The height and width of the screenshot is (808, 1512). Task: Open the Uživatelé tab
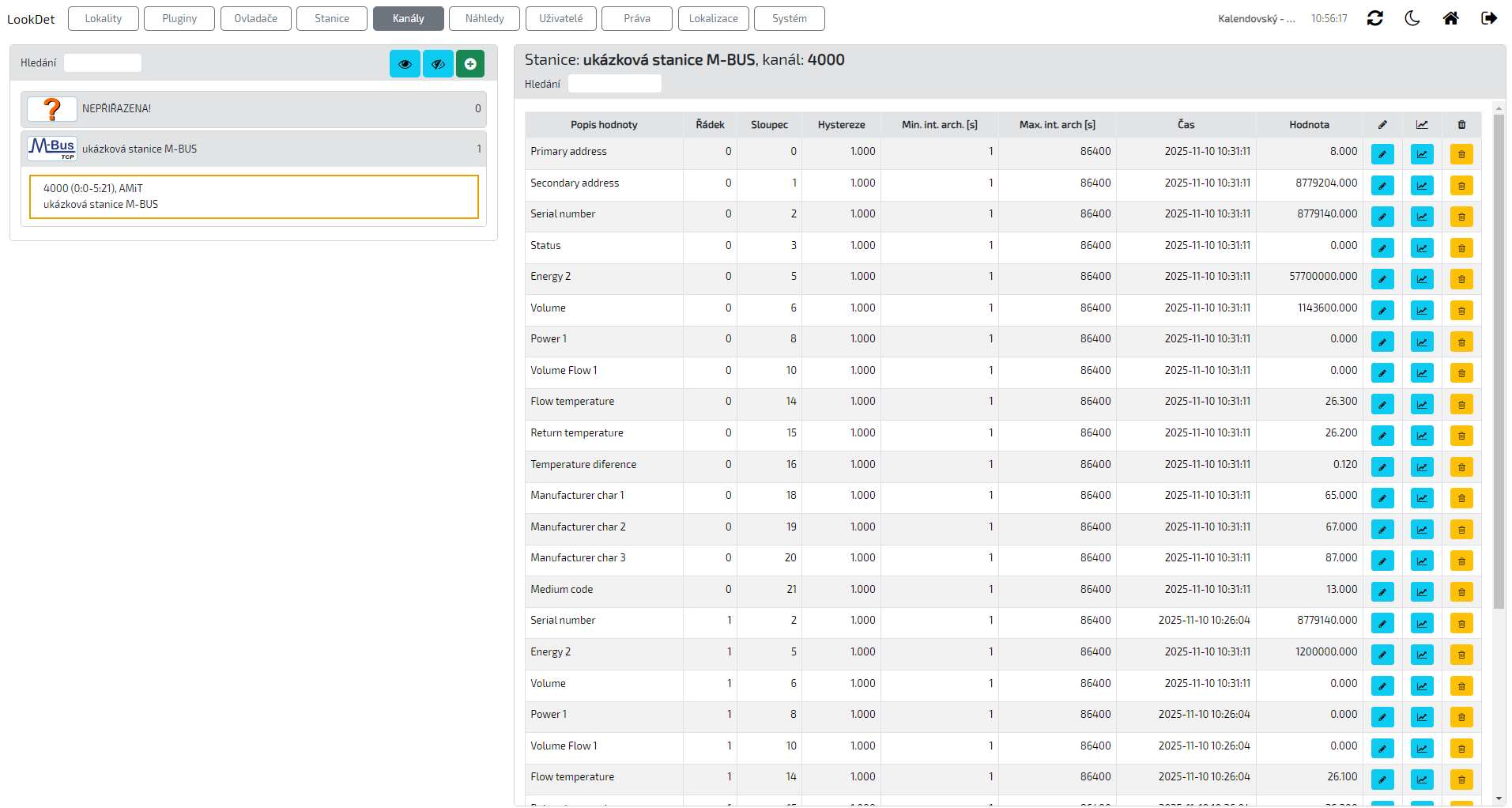point(560,18)
